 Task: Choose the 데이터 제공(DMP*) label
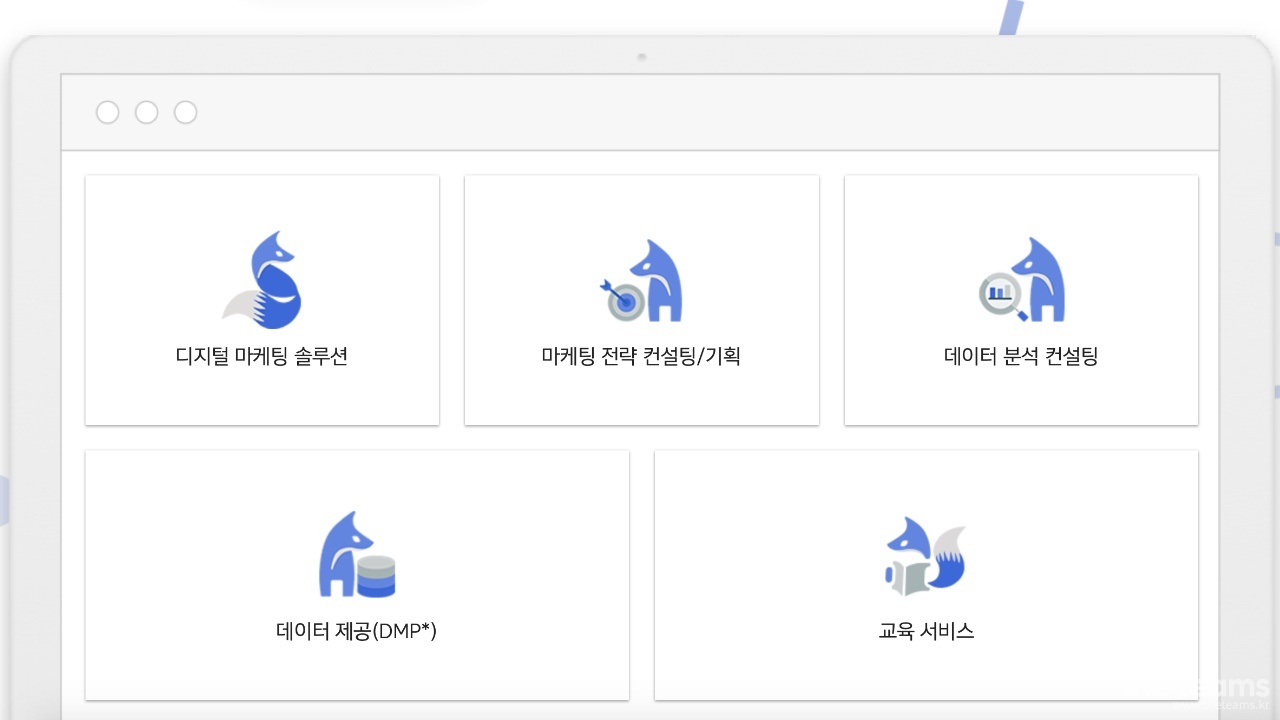(357, 632)
